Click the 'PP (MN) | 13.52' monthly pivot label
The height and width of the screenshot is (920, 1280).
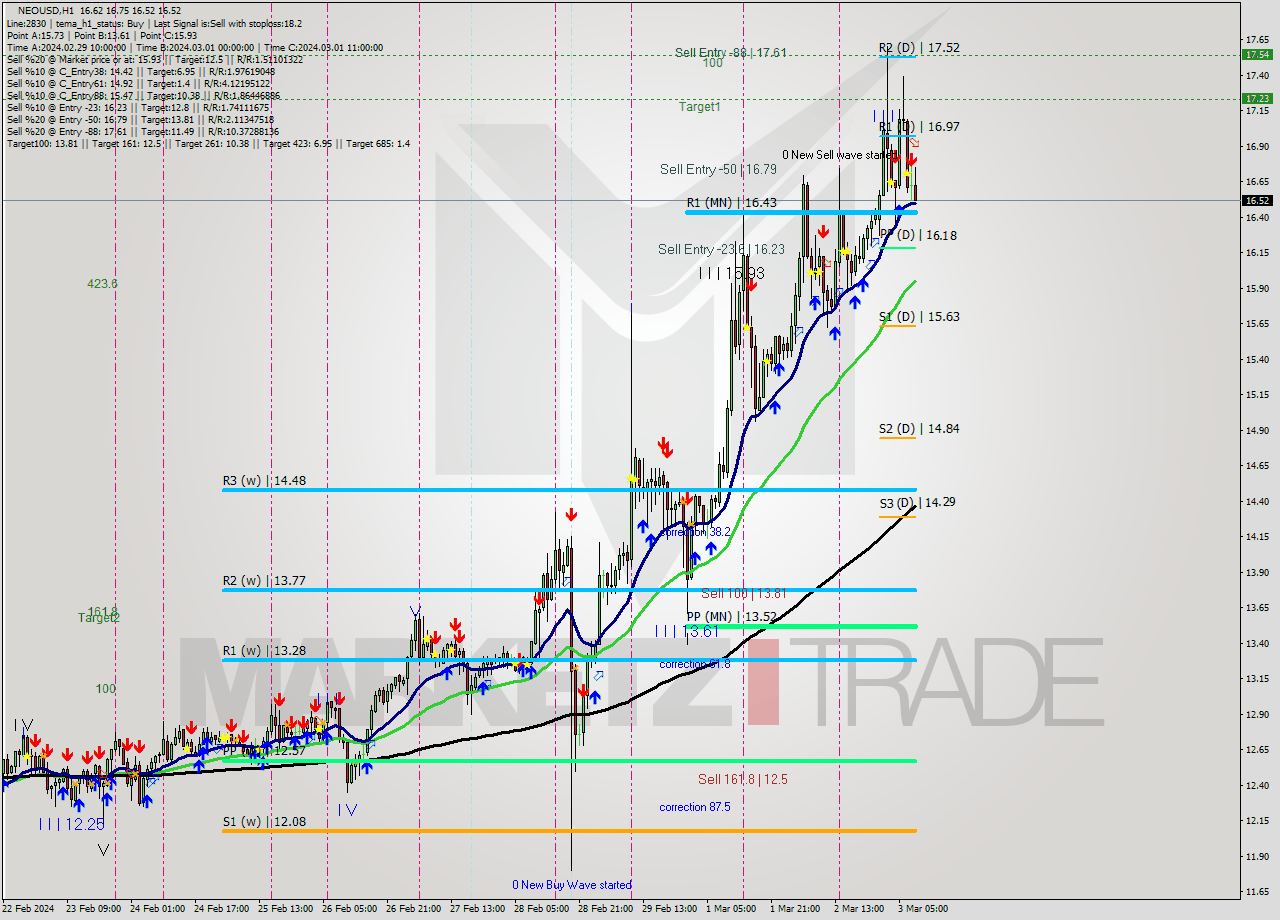732,616
